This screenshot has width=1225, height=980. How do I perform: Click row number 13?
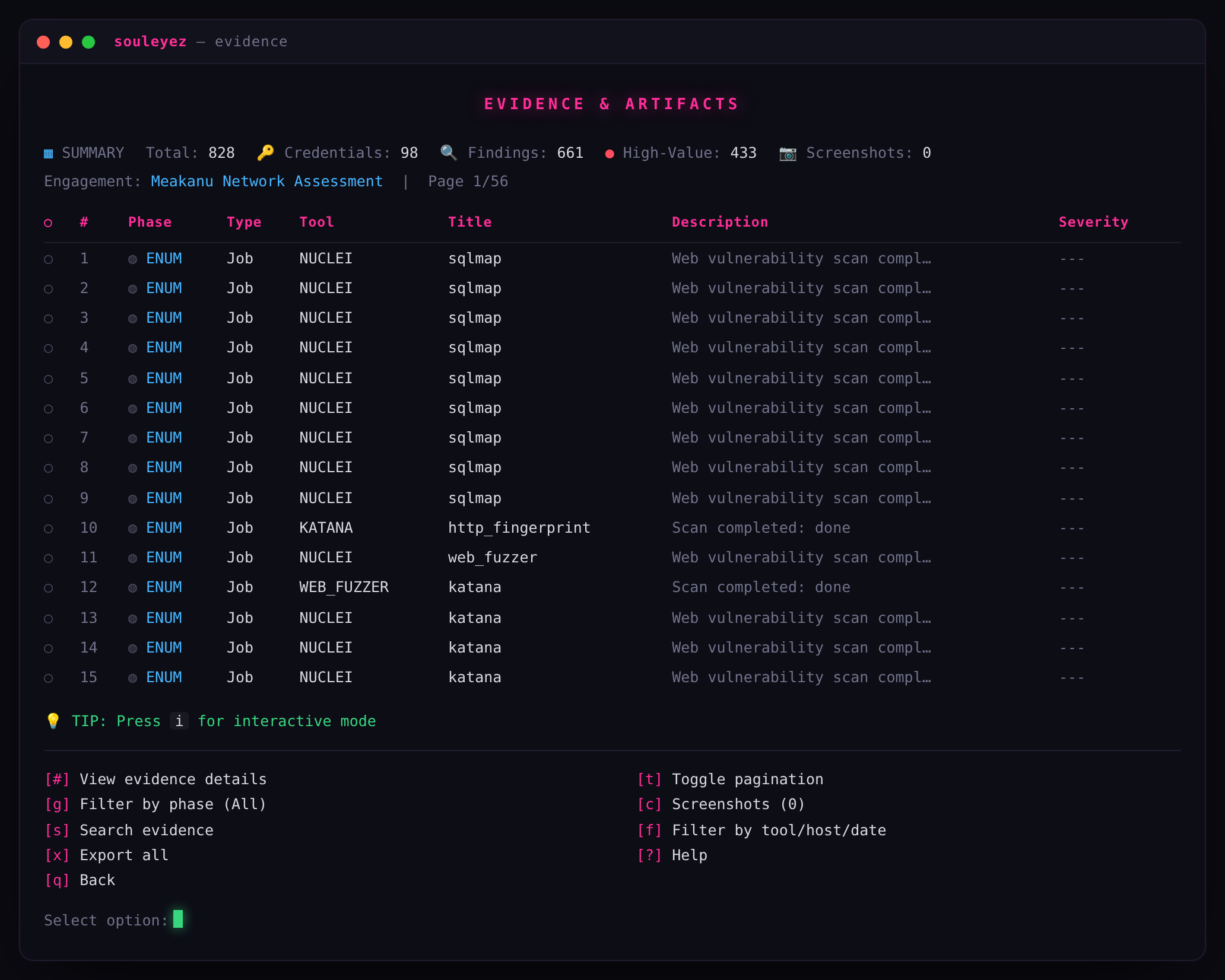tap(88, 618)
